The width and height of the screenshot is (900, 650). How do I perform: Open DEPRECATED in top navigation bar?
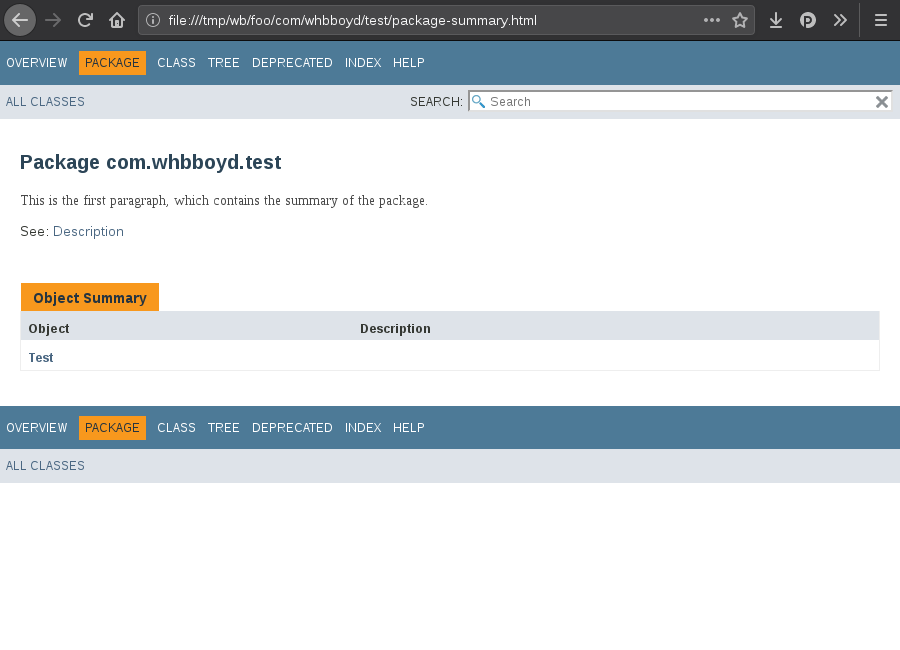(x=292, y=63)
